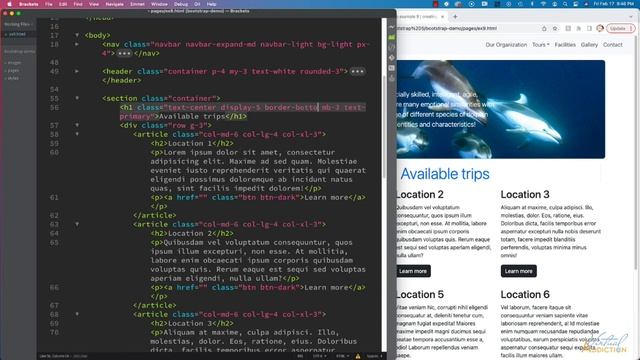This screenshot has height=360, width=640.
Task: Click the Wi-Fi icon in the macOS menu bar
Action: [543, 4]
